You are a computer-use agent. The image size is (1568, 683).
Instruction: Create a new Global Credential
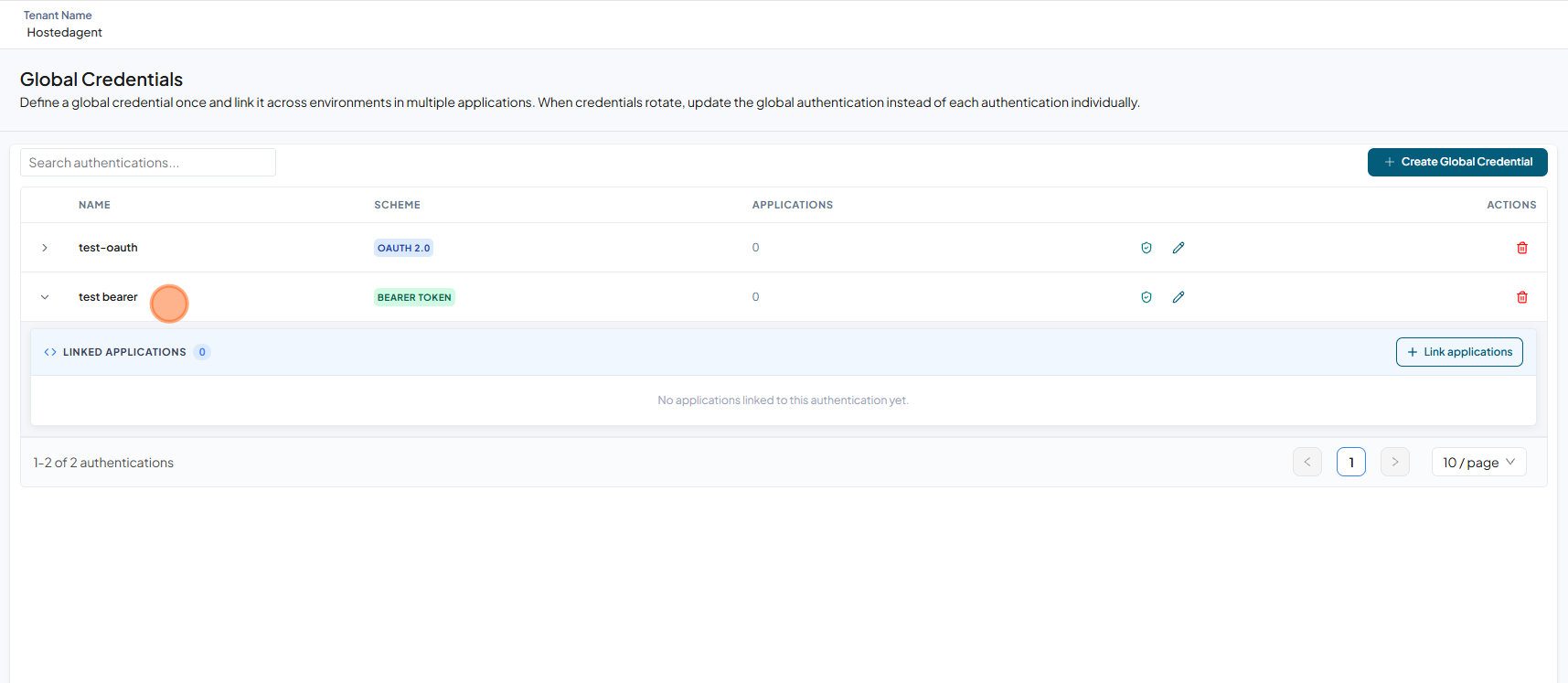click(1457, 162)
